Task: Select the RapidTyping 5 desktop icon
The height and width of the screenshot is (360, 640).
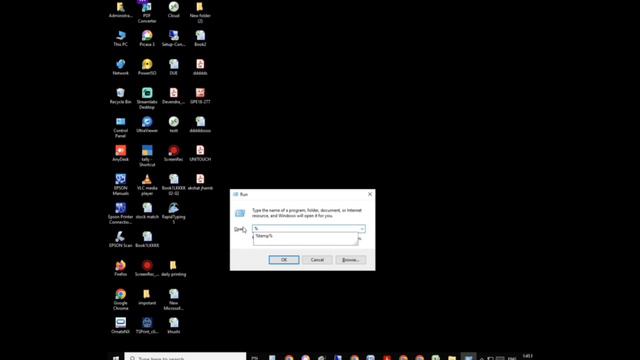Action: tap(173, 213)
